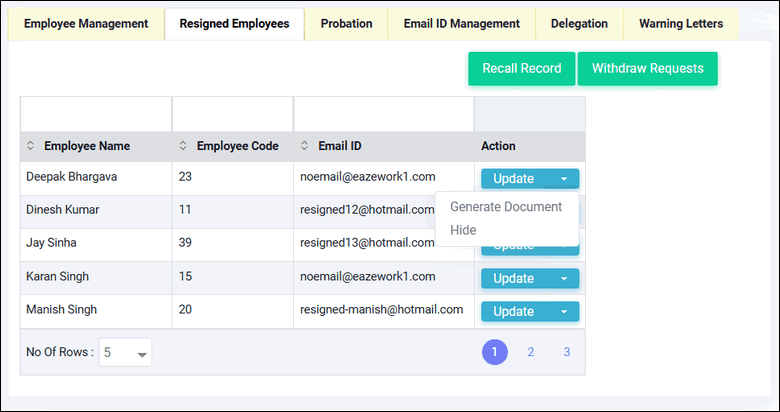Switch to Warning Letters tab
Viewport: 780px width, 412px height.
point(680,24)
